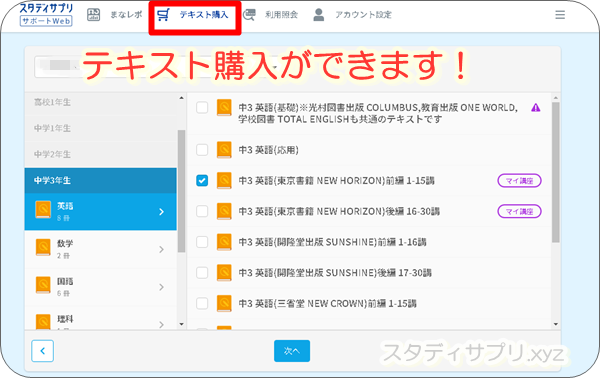Click book icon for SUNSHINE 後編
Image resolution: width=600 pixels, height=378 pixels.
(x=224, y=273)
